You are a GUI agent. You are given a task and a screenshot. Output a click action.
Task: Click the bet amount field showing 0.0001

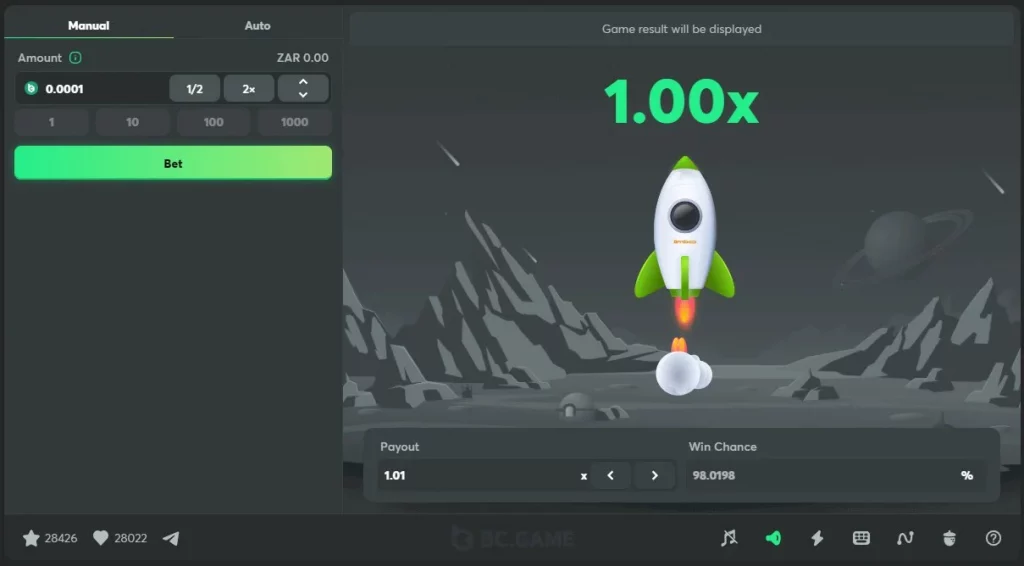tap(91, 89)
